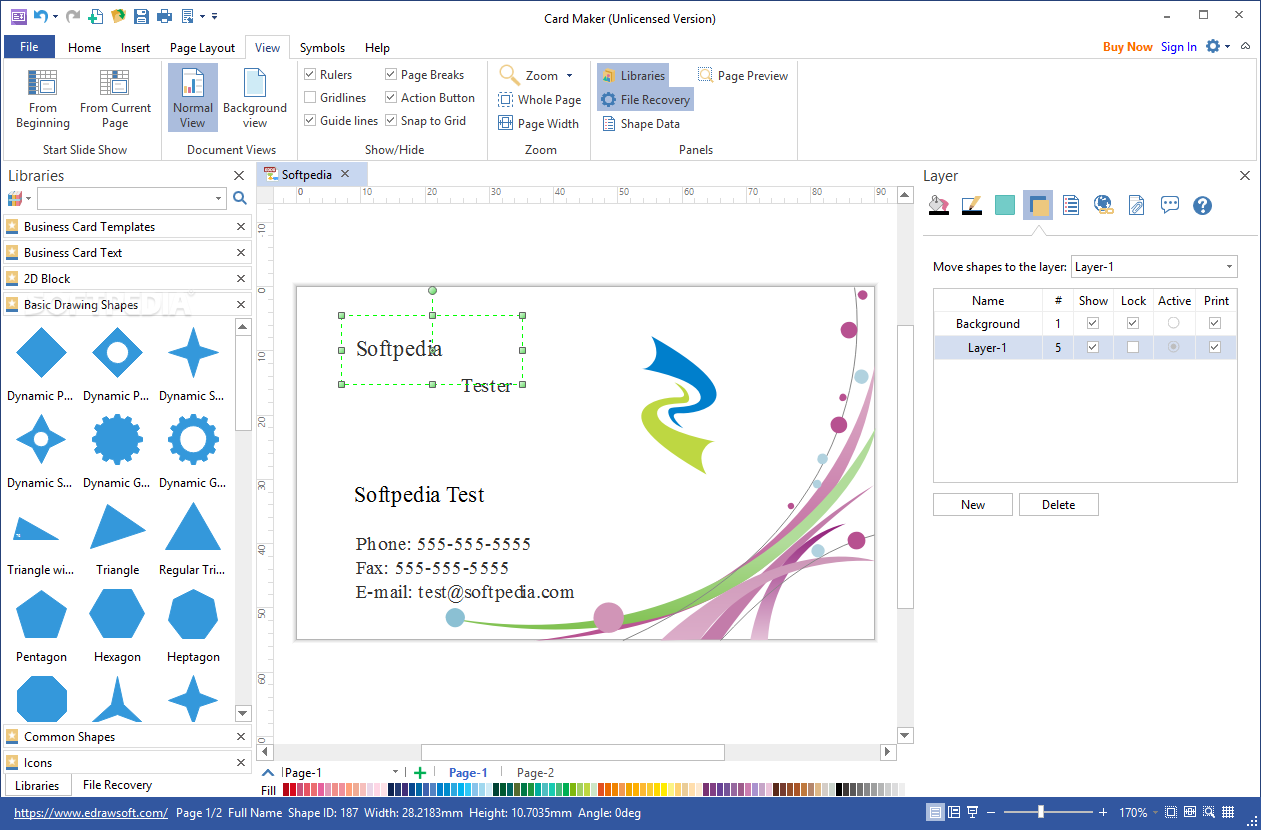This screenshot has height=830, width=1261.
Task: Switch to Normal View
Action: (x=193, y=99)
